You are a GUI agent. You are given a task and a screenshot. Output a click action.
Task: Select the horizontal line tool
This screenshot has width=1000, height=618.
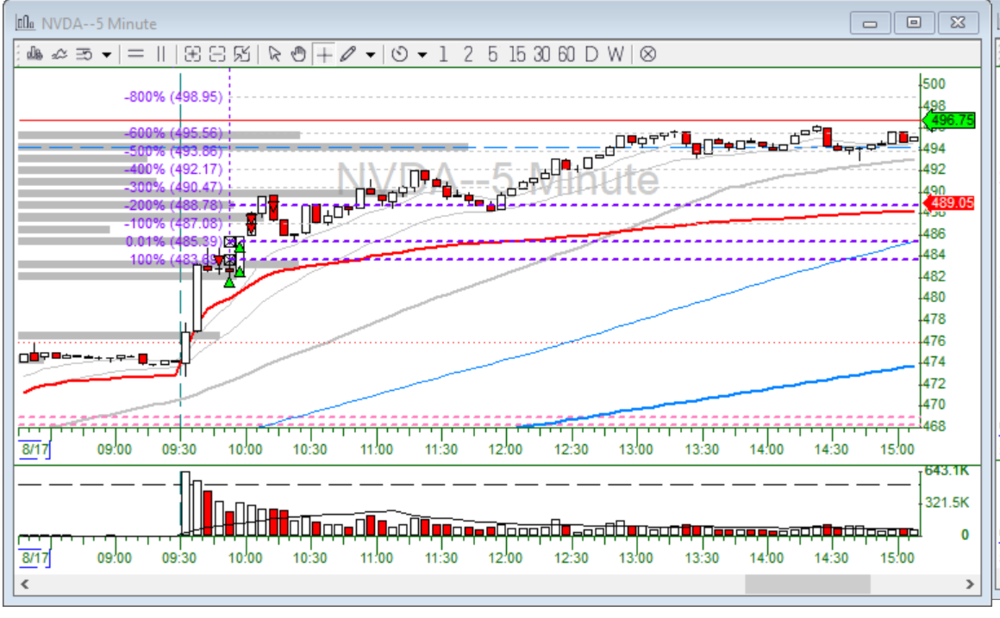tap(137, 55)
